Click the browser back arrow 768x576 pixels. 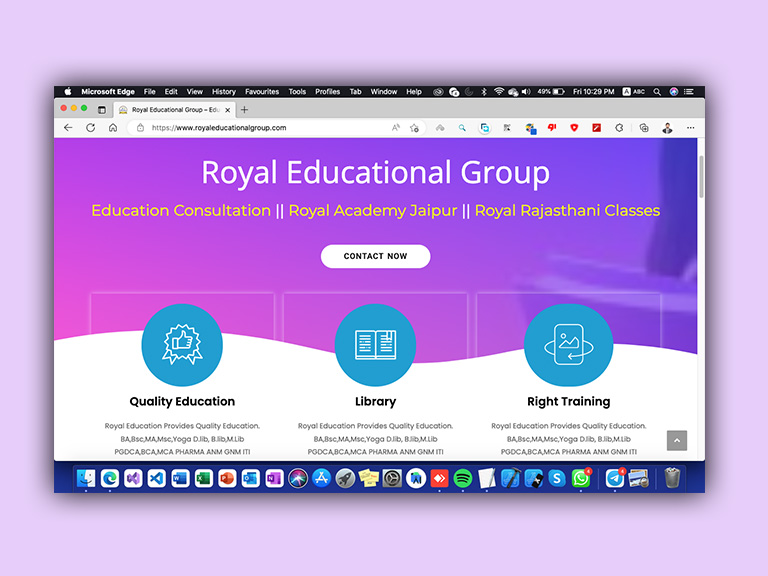(x=68, y=128)
